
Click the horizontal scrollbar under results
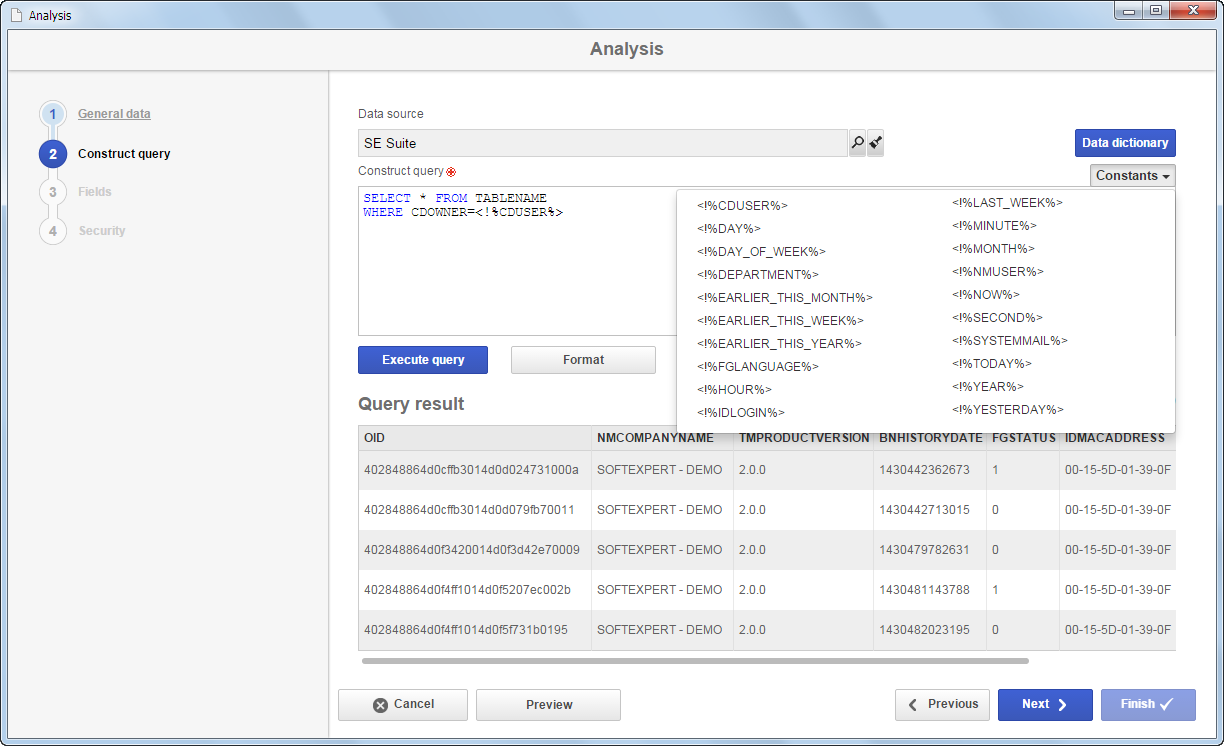[x=695, y=661]
